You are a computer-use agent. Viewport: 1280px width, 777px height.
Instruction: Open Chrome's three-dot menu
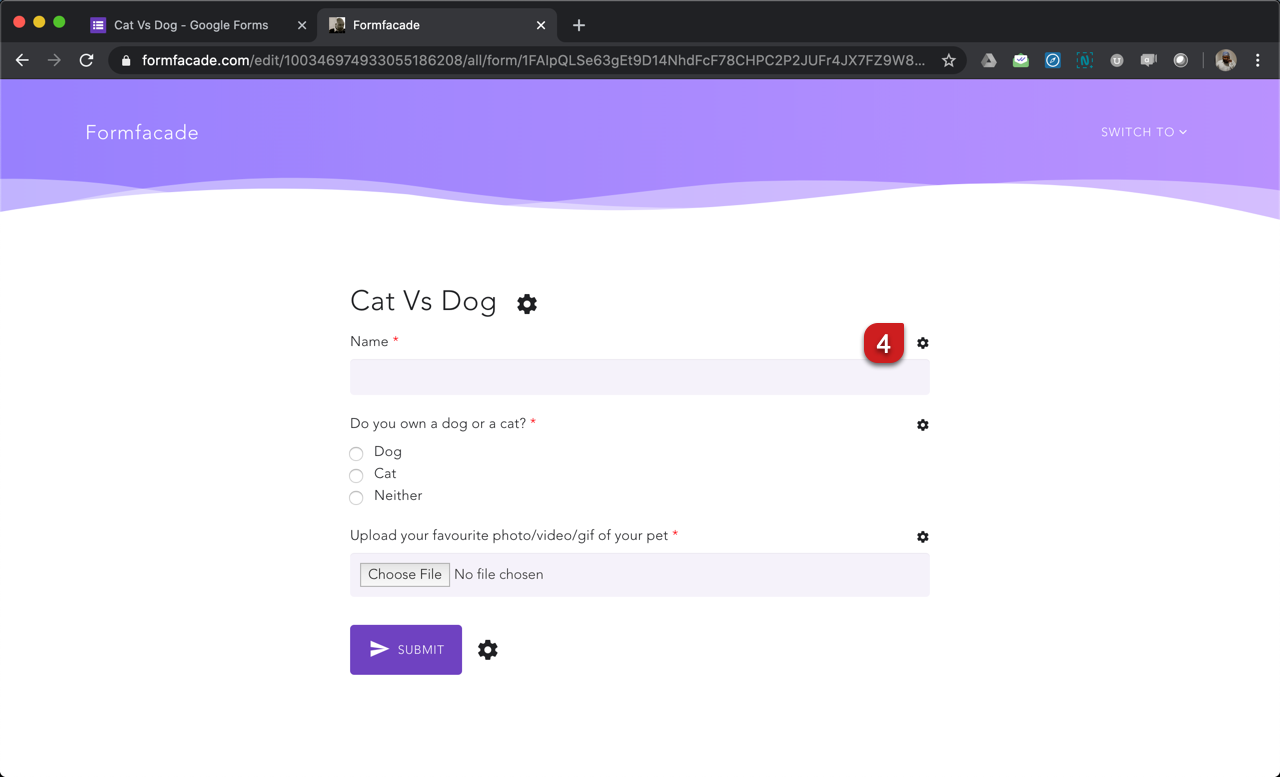click(1257, 61)
